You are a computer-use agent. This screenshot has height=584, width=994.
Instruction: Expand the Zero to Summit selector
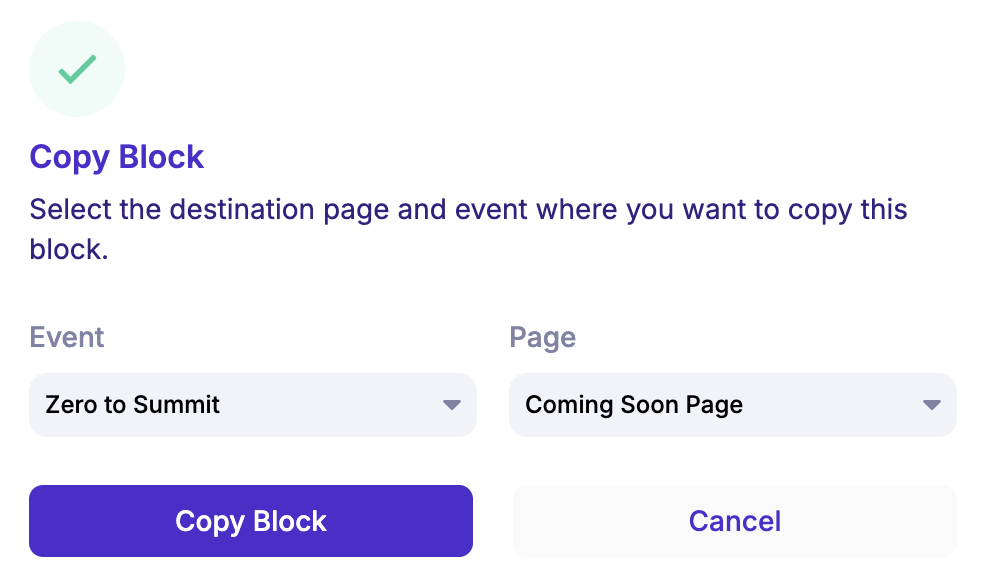click(252, 405)
